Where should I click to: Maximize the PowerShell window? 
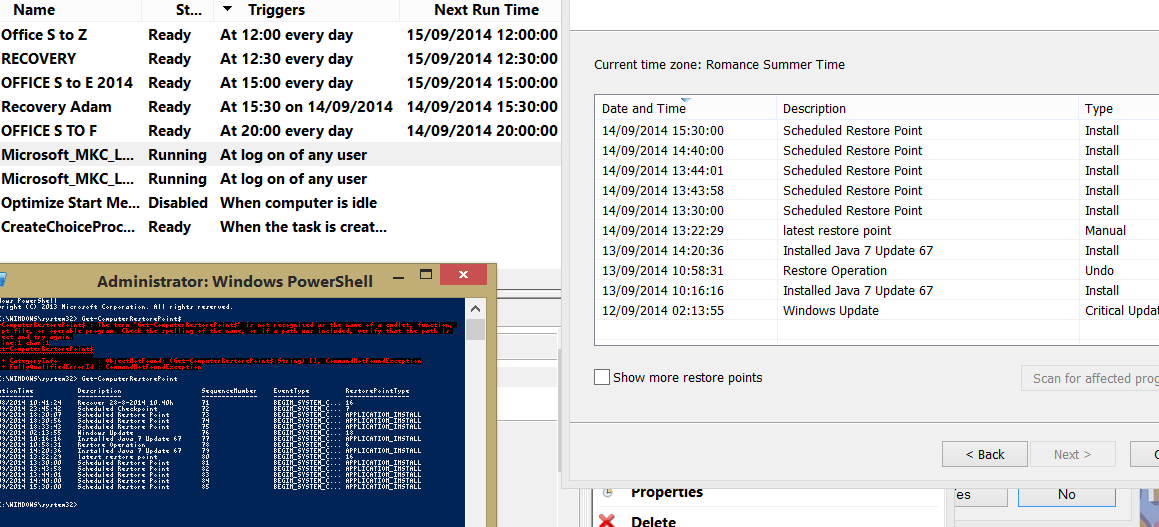(426, 275)
